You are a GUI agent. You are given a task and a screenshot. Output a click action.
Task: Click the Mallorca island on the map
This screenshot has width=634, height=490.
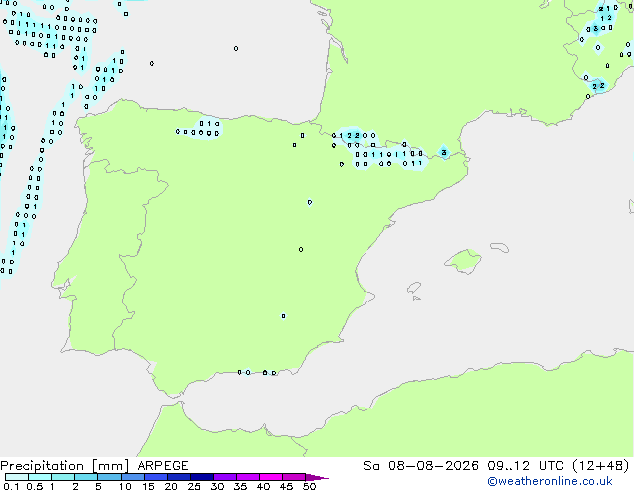(463, 261)
